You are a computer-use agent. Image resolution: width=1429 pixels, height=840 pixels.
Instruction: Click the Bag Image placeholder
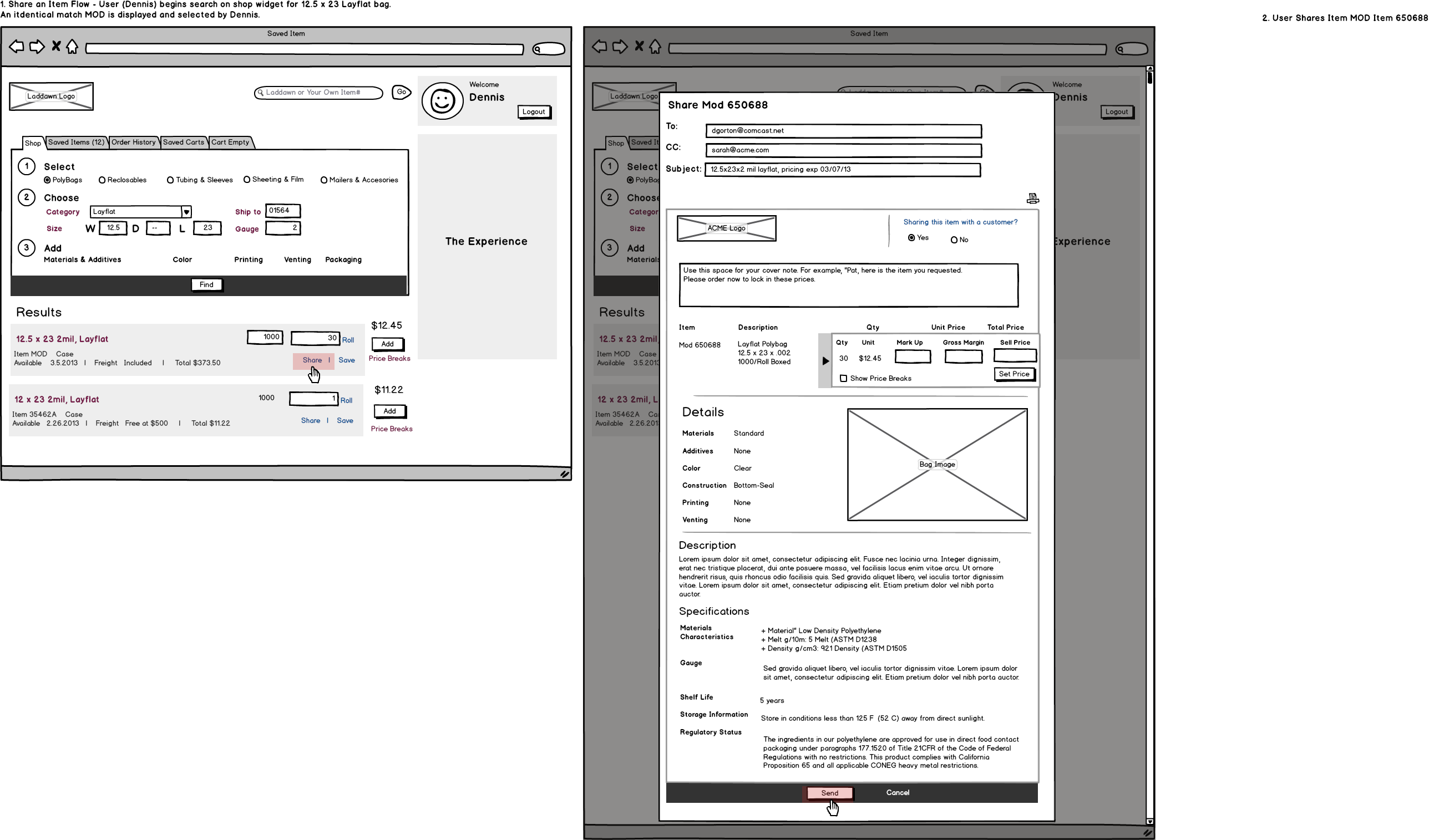[938, 465]
